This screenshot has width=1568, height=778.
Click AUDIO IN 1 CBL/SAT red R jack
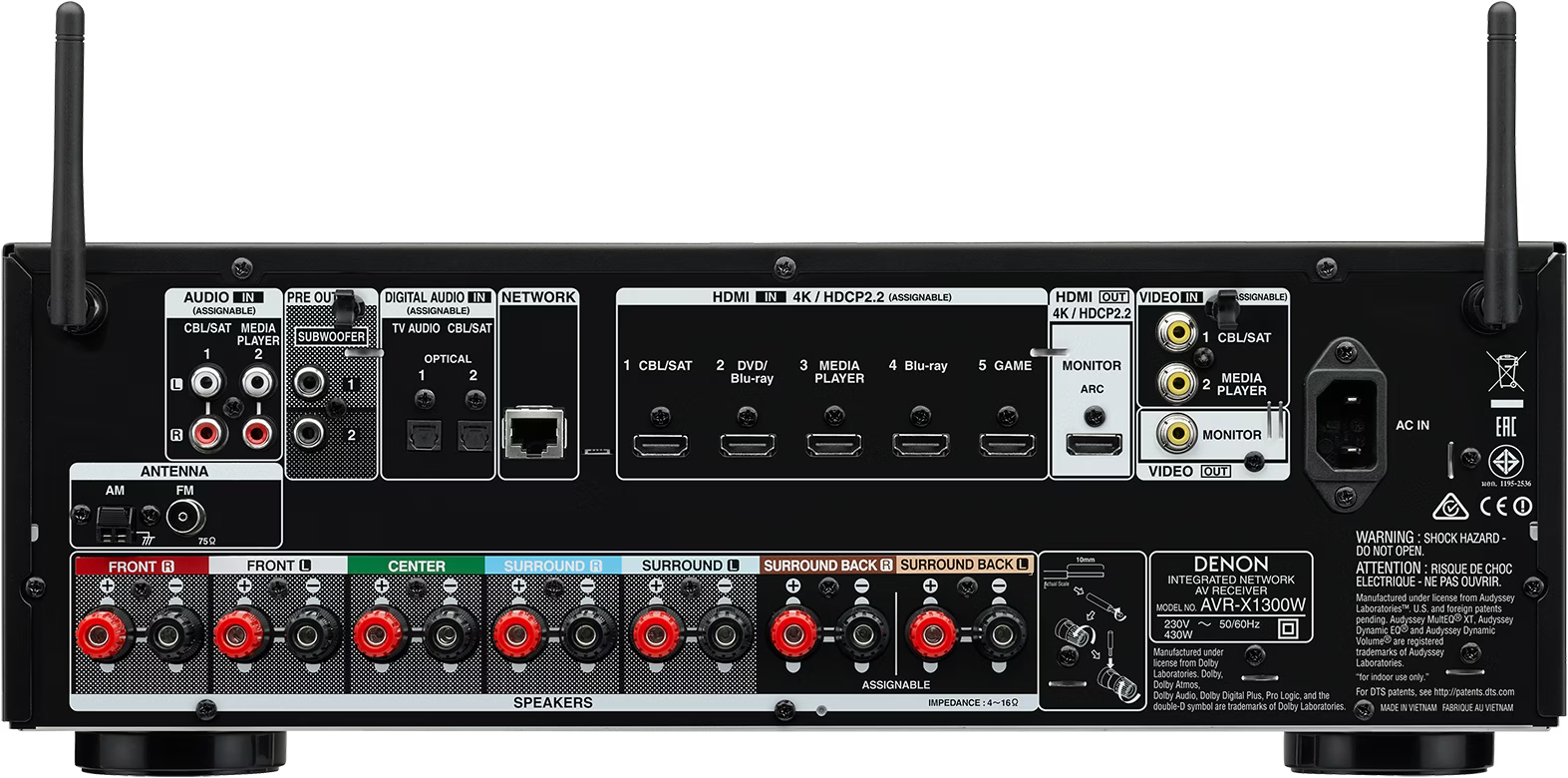pyautogui.click(x=206, y=433)
